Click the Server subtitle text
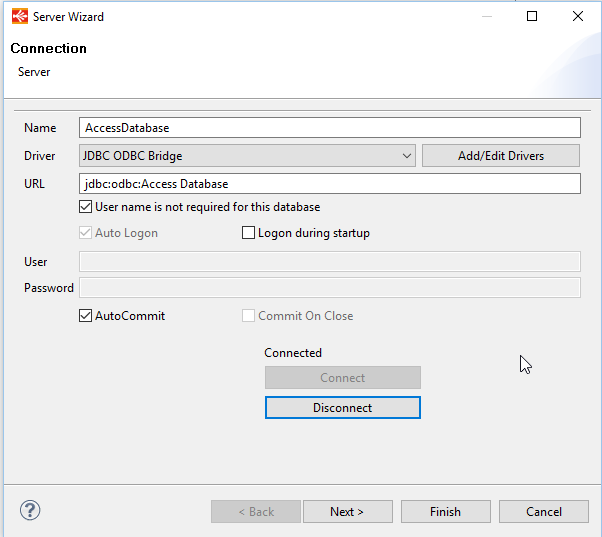The image size is (602, 537). point(34,72)
